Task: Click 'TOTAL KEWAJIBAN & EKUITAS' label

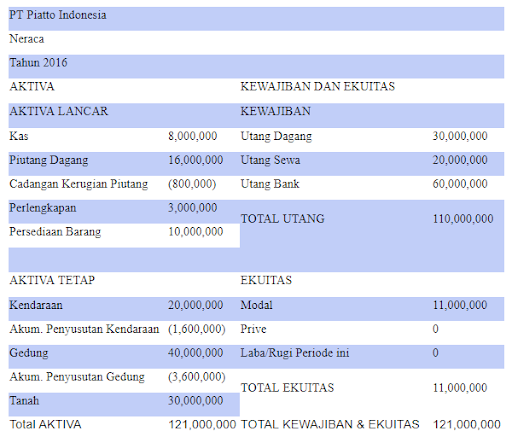Action: coord(330,424)
